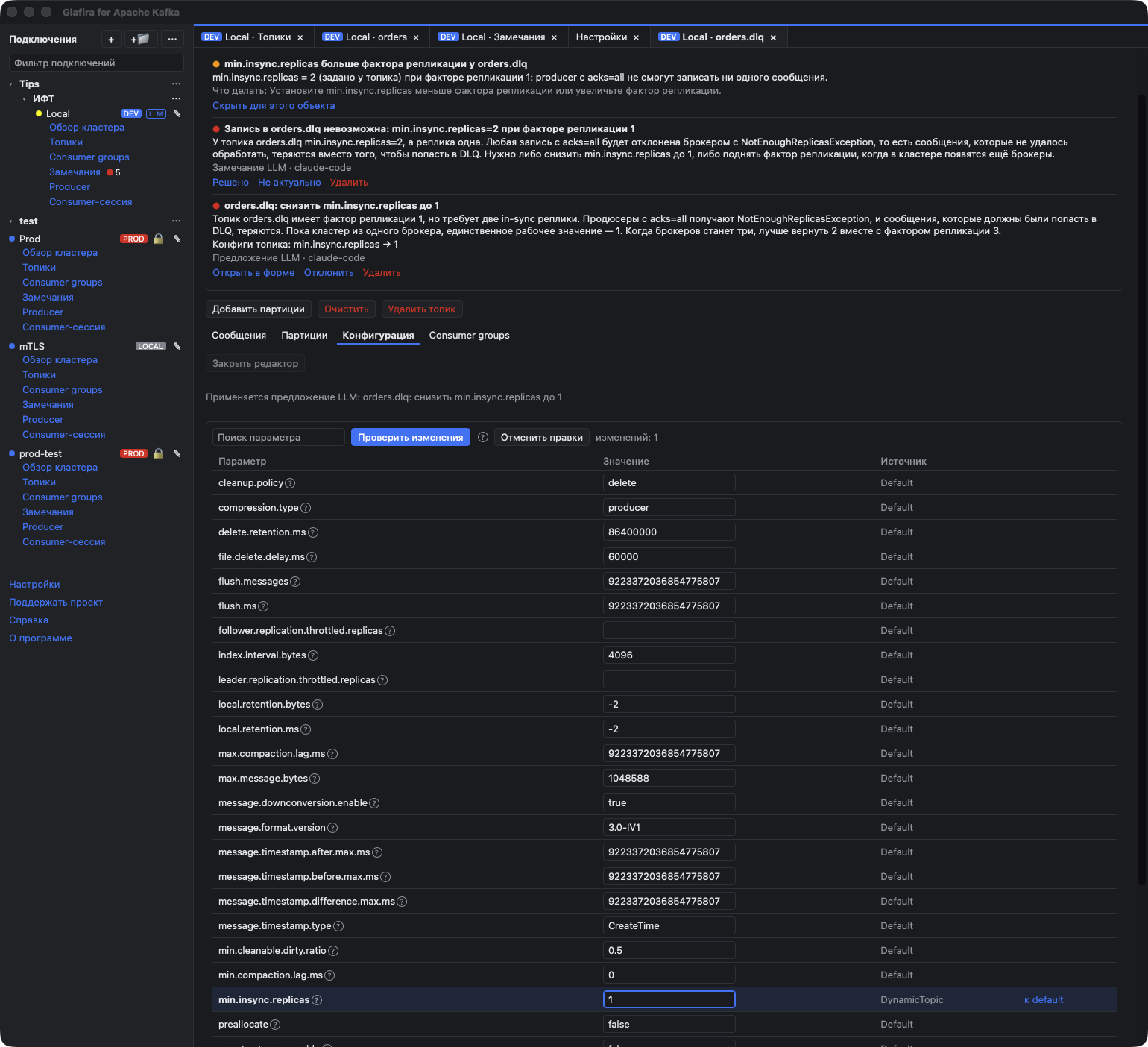The width and height of the screenshot is (1148, 1047).
Task: Click the Открыть в форме link
Action: click(253, 273)
